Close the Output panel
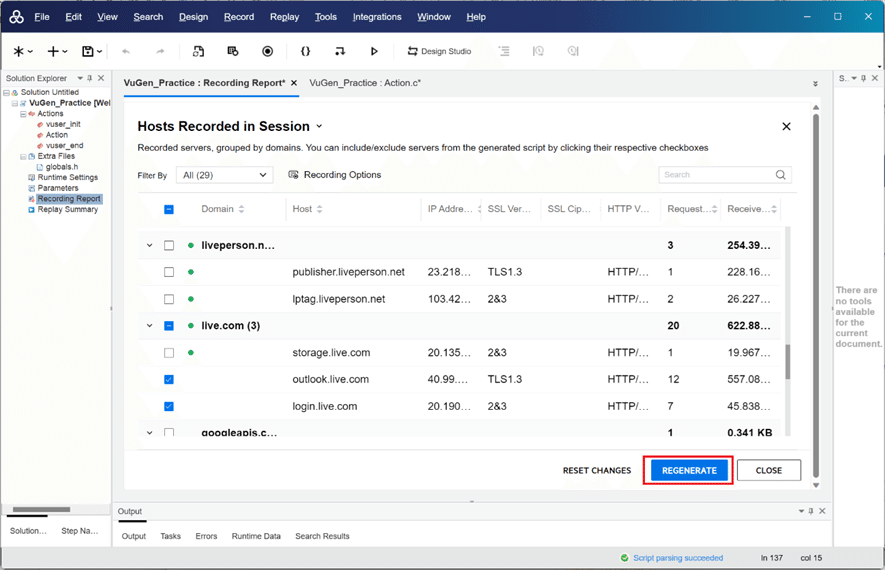The height and width of the screenshot is (570, 885). tap(822, 511)
